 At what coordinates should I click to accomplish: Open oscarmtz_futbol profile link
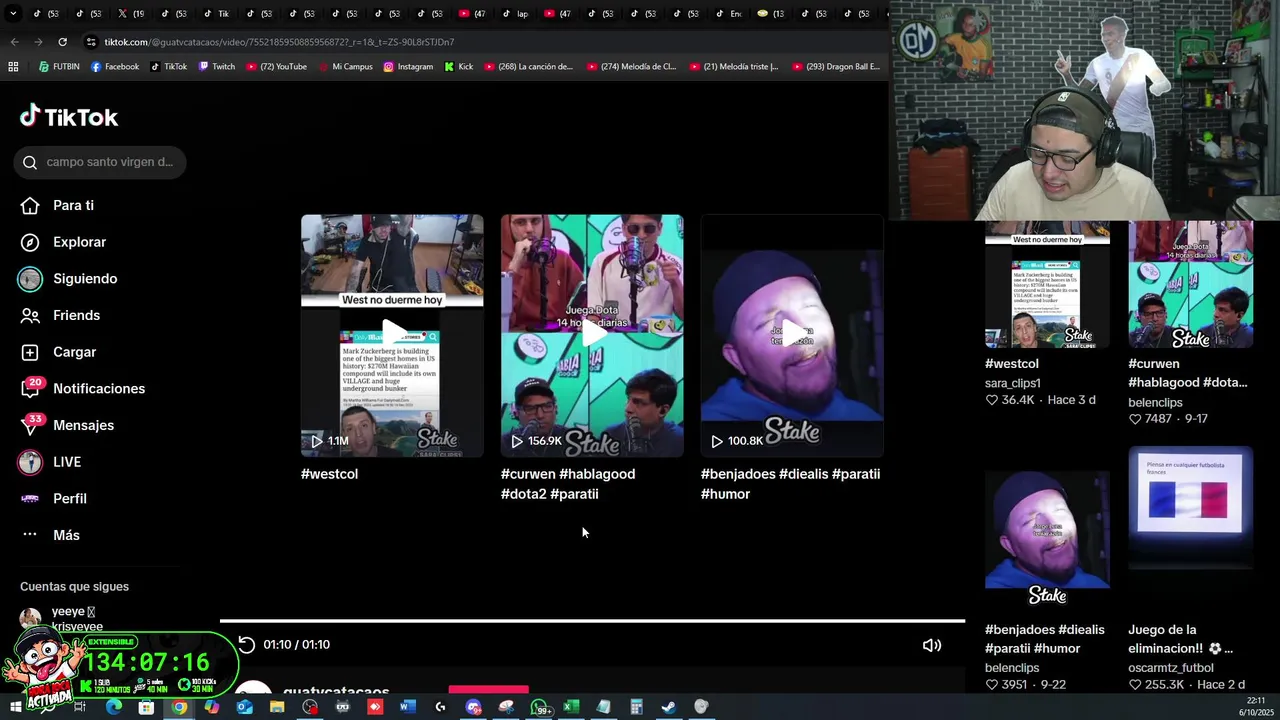coord(1171,668)
